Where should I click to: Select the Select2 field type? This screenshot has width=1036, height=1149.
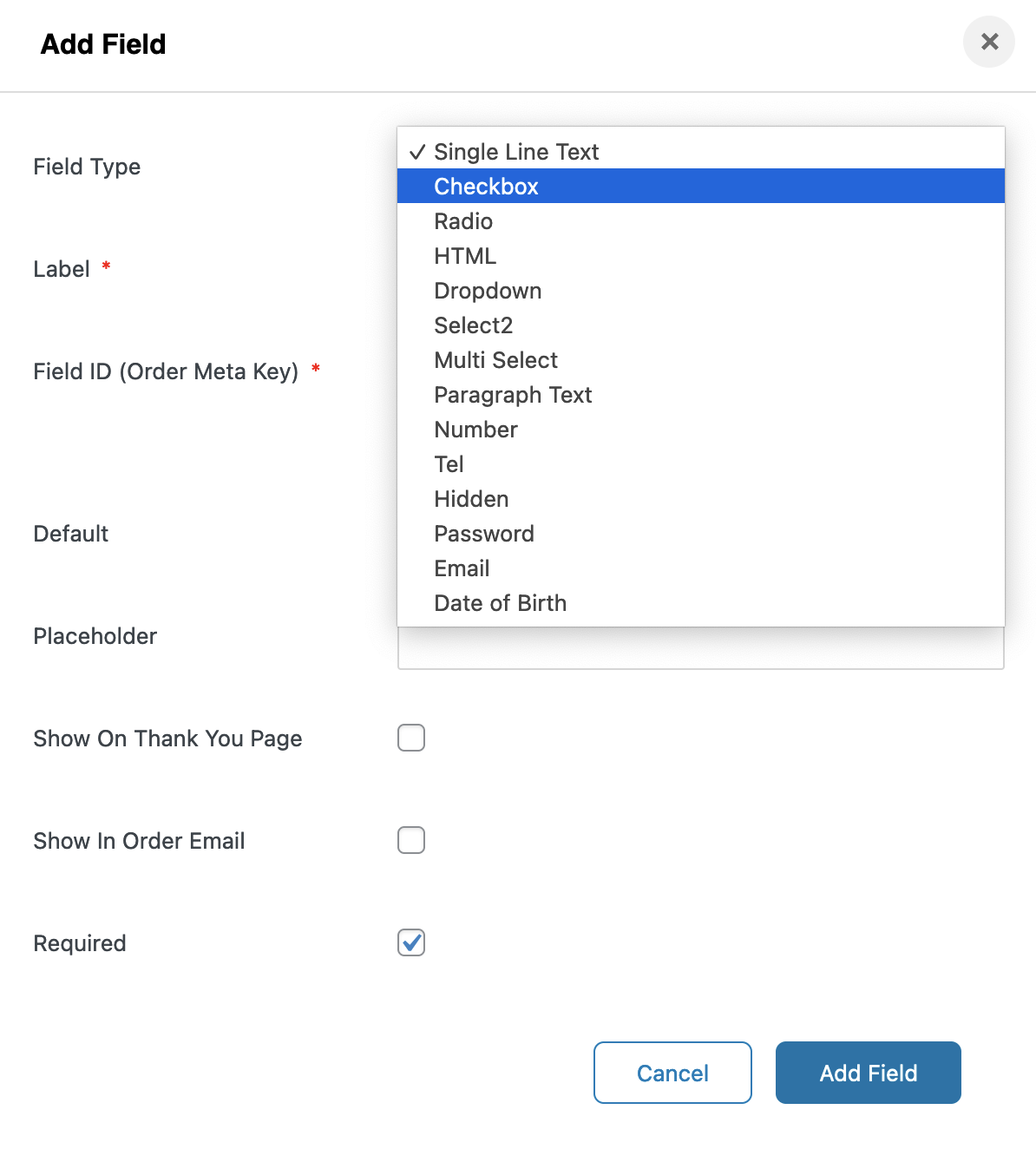click(474, 325)
